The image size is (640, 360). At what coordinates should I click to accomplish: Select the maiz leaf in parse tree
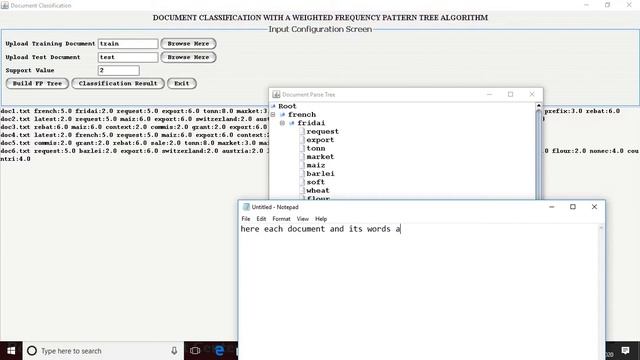(316, 165)
